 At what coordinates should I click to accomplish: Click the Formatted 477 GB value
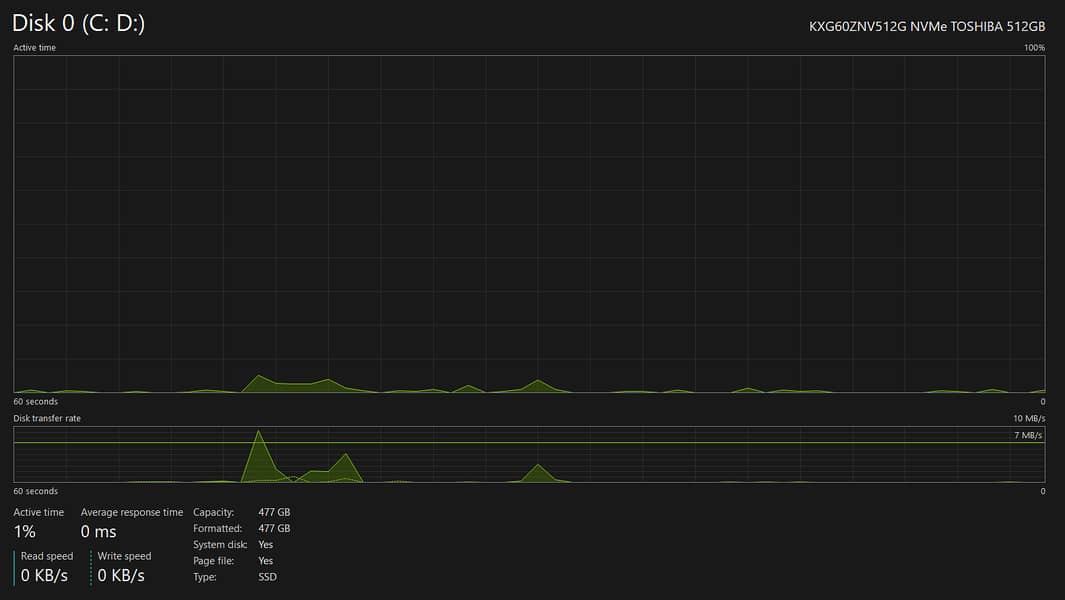[x=274, y=528]
